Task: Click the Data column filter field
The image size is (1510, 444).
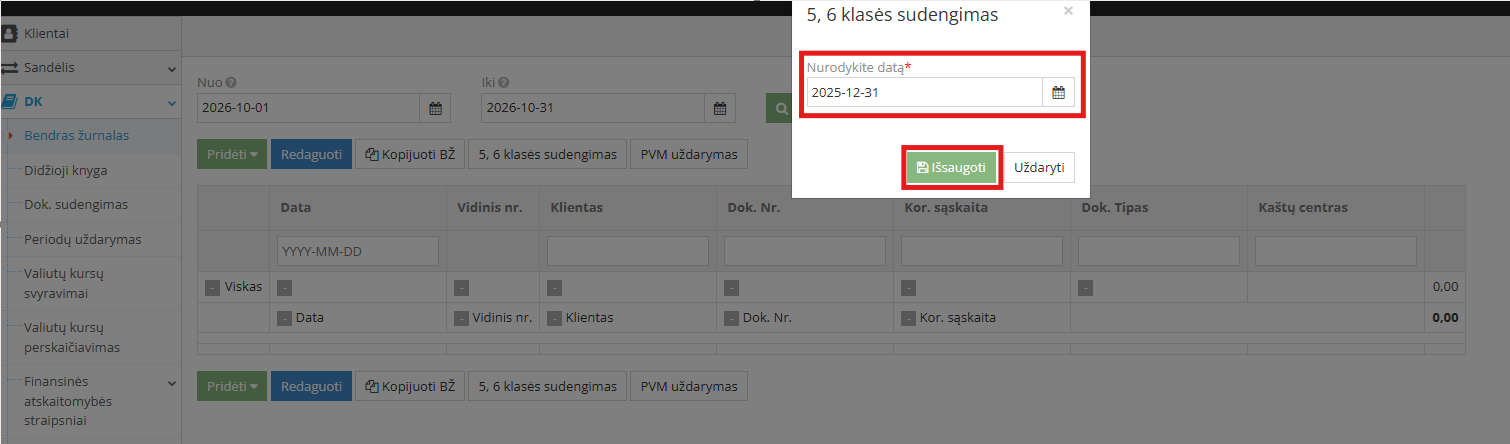Action: coord(358,251)
